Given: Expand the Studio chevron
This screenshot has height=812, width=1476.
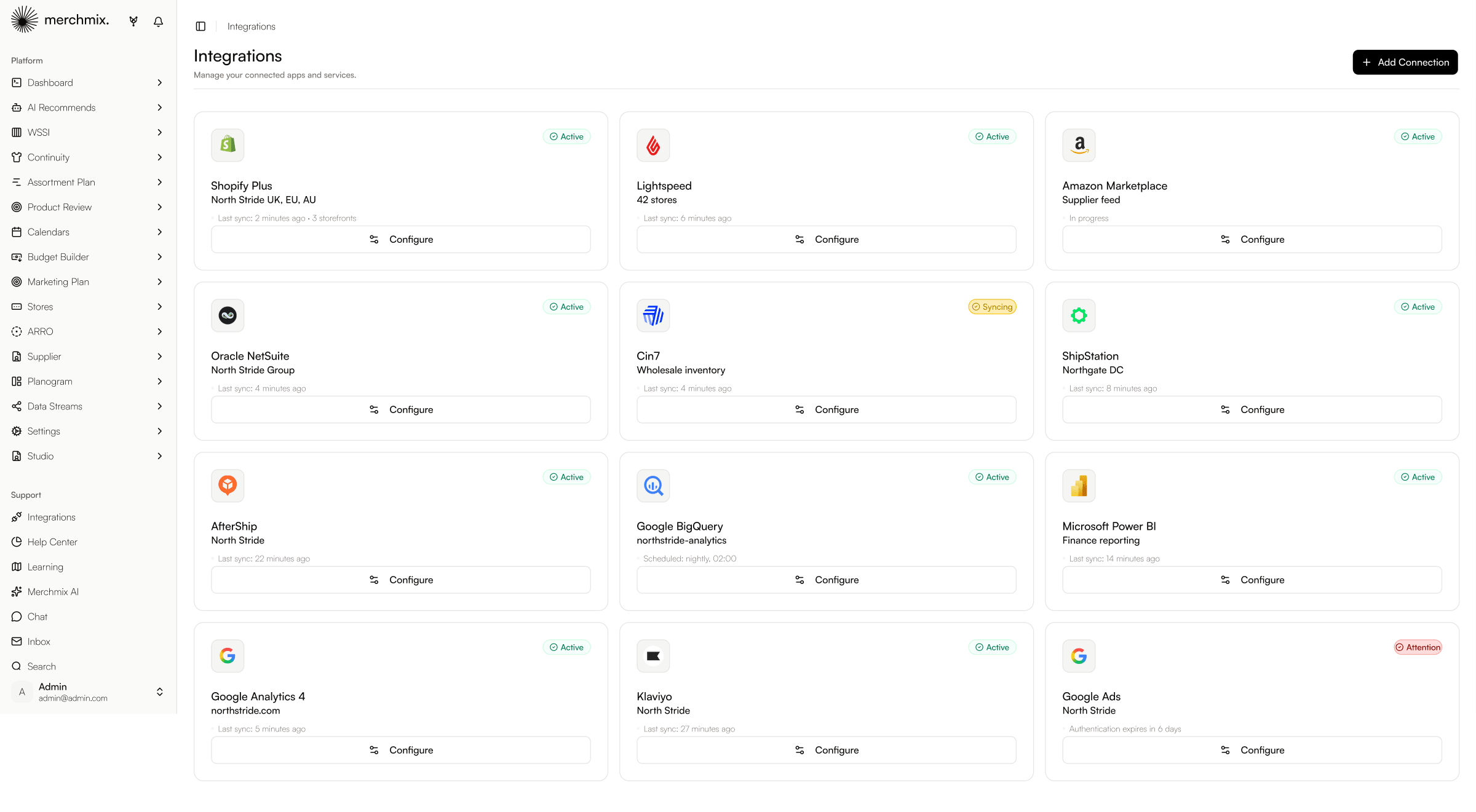Looking at the screenshot, I should point(160,456).
